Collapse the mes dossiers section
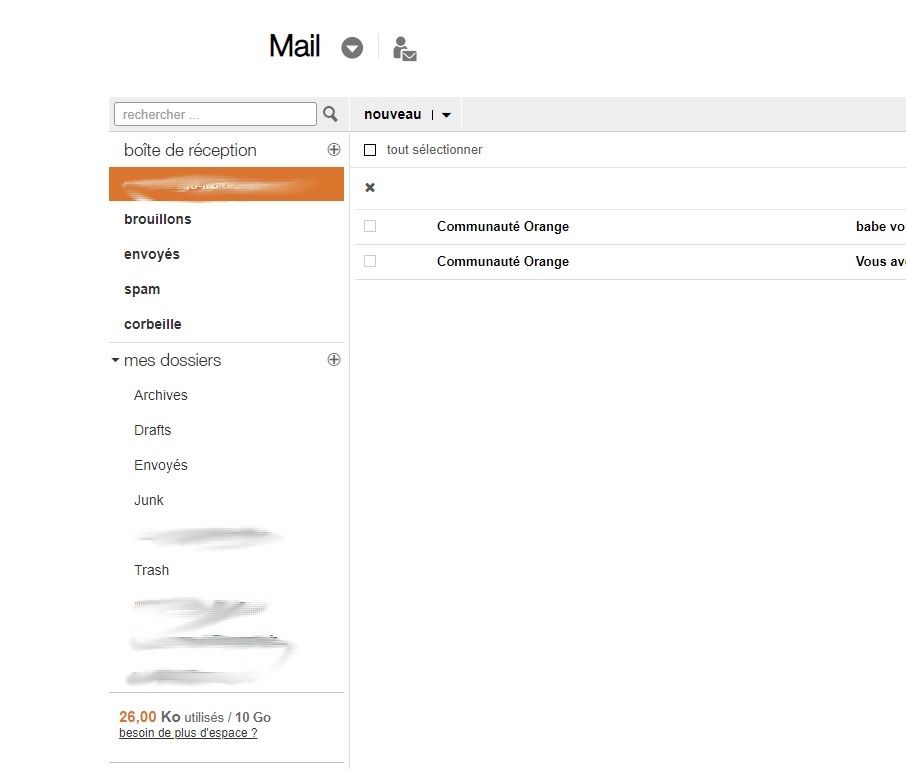Screen dimensions: 906x769 click(114, 360)
